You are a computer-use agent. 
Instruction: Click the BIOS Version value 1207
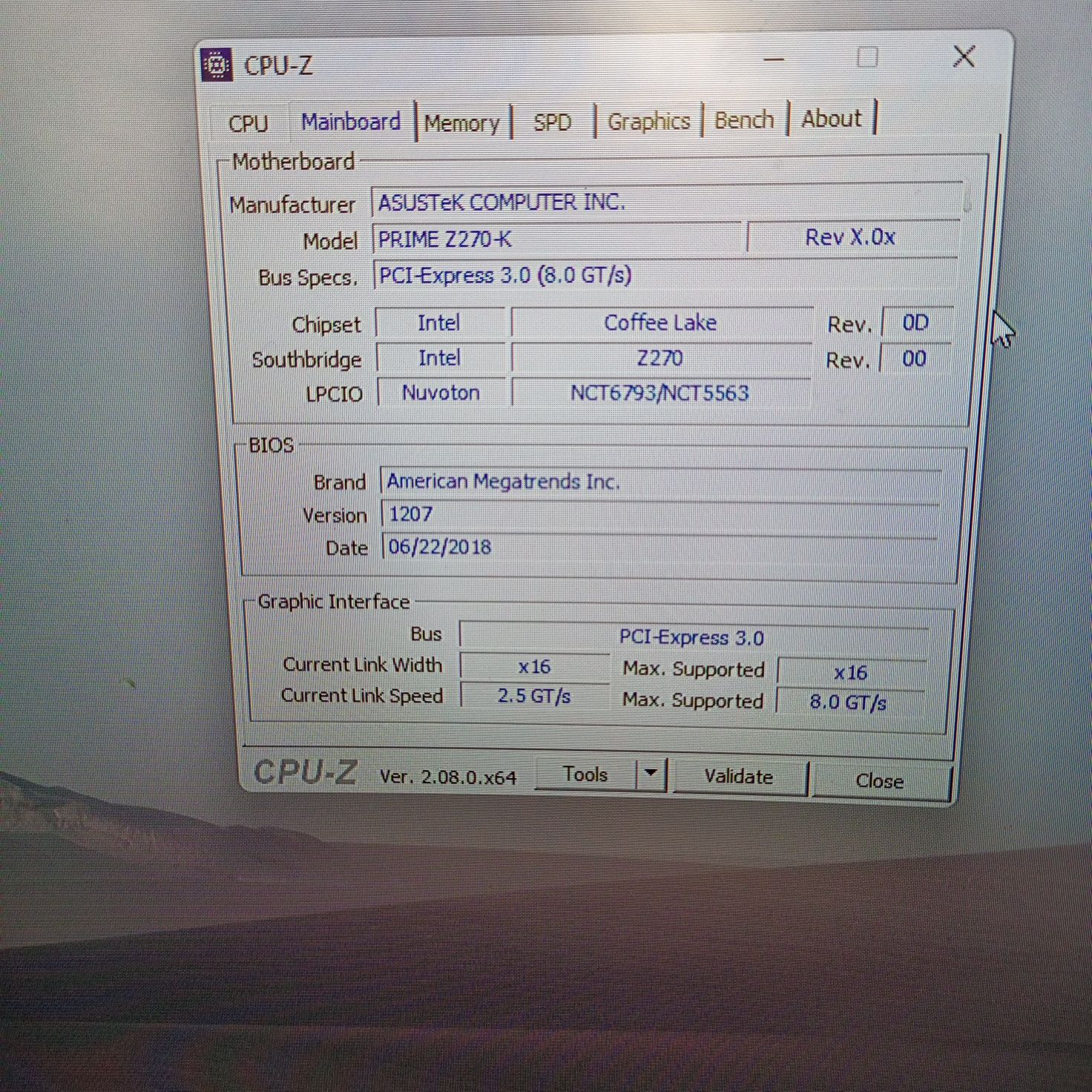coord(660,514)
